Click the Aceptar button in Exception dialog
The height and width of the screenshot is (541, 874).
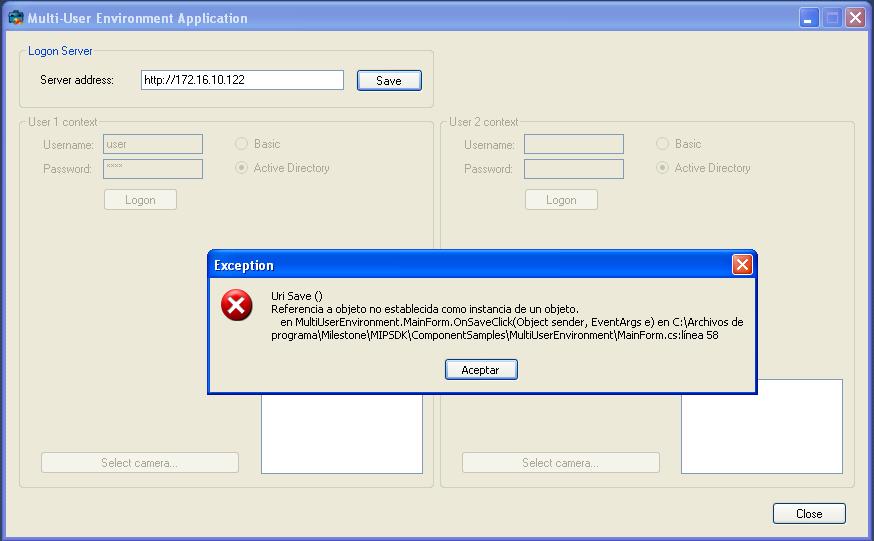[481, 370]
